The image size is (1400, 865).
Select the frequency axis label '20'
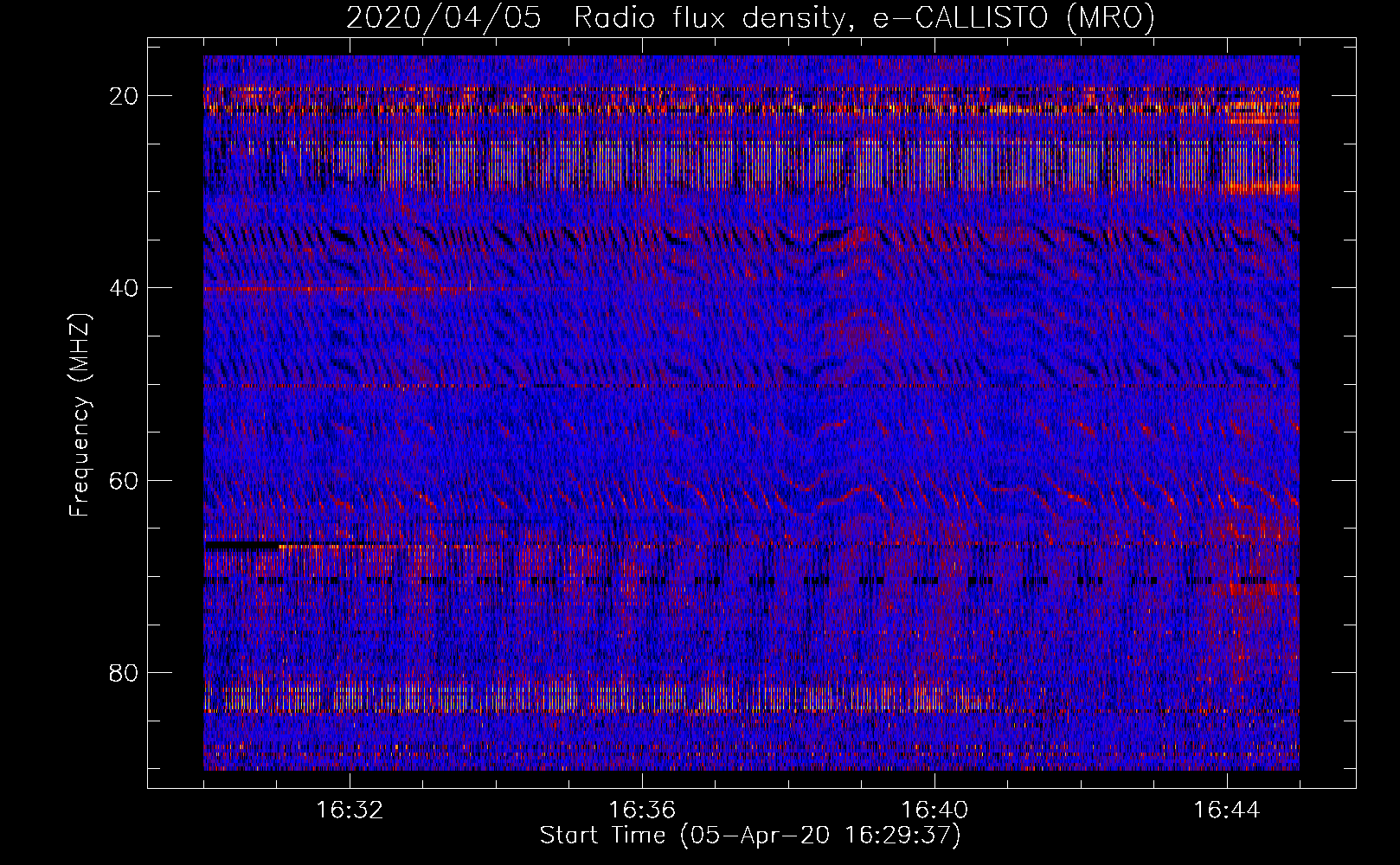125,96
